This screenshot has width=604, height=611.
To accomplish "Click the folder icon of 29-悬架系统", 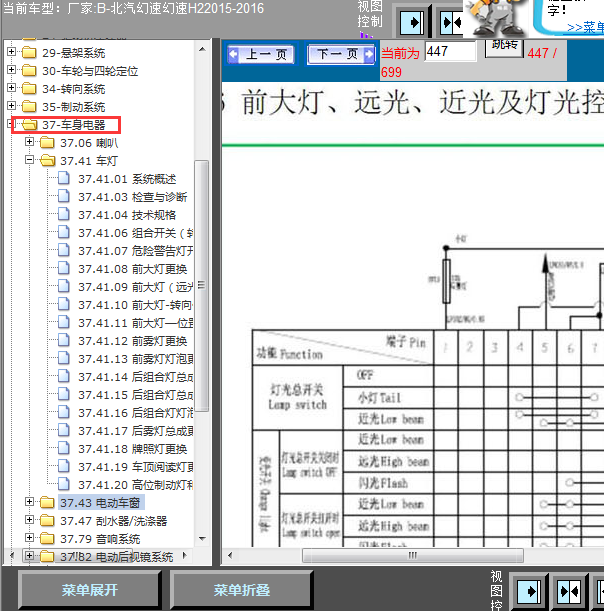I will tap(30, 52).
